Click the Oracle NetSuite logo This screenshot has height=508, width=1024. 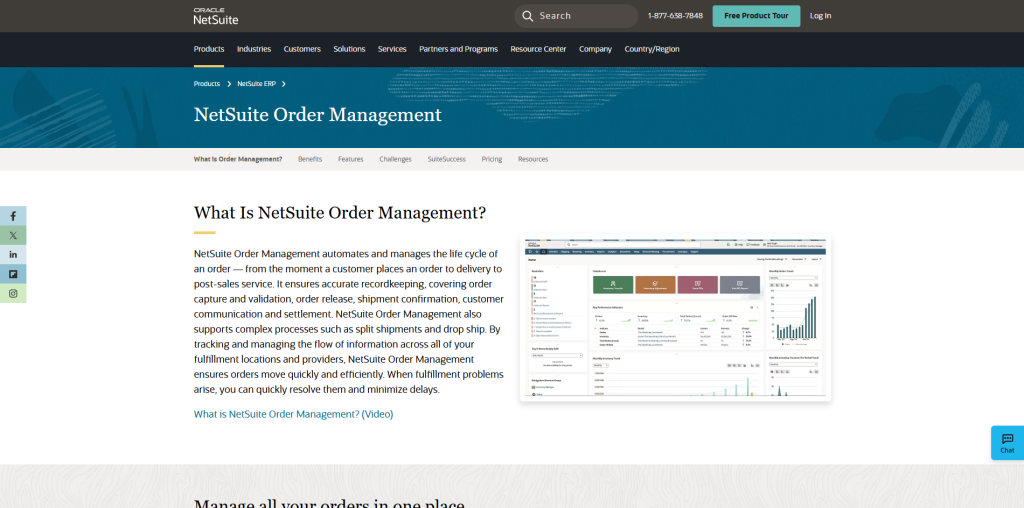pyautogui.click(x=216, y=16)
